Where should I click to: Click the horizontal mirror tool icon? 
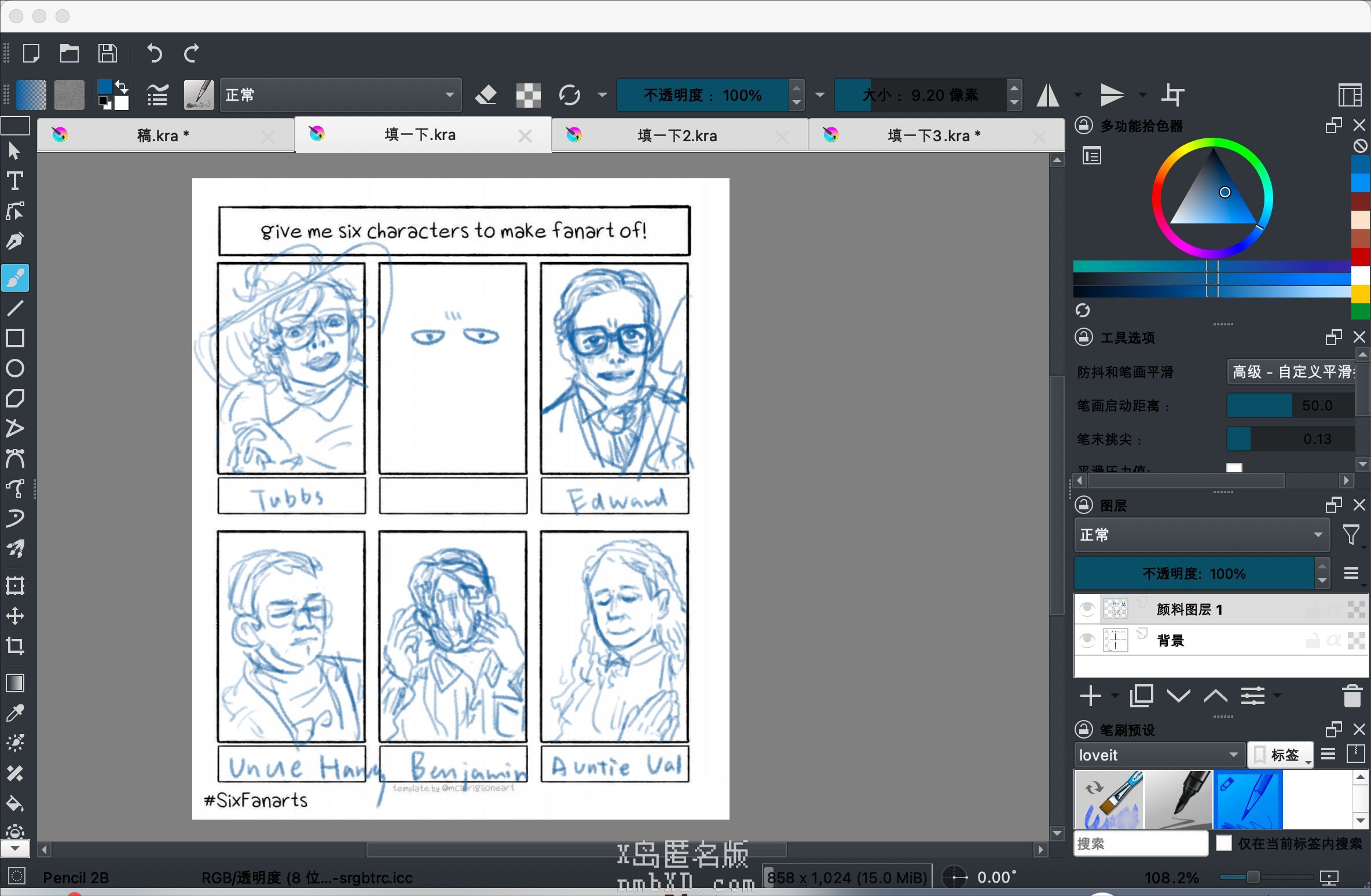pyautogui.click(x=1048, y=95)
